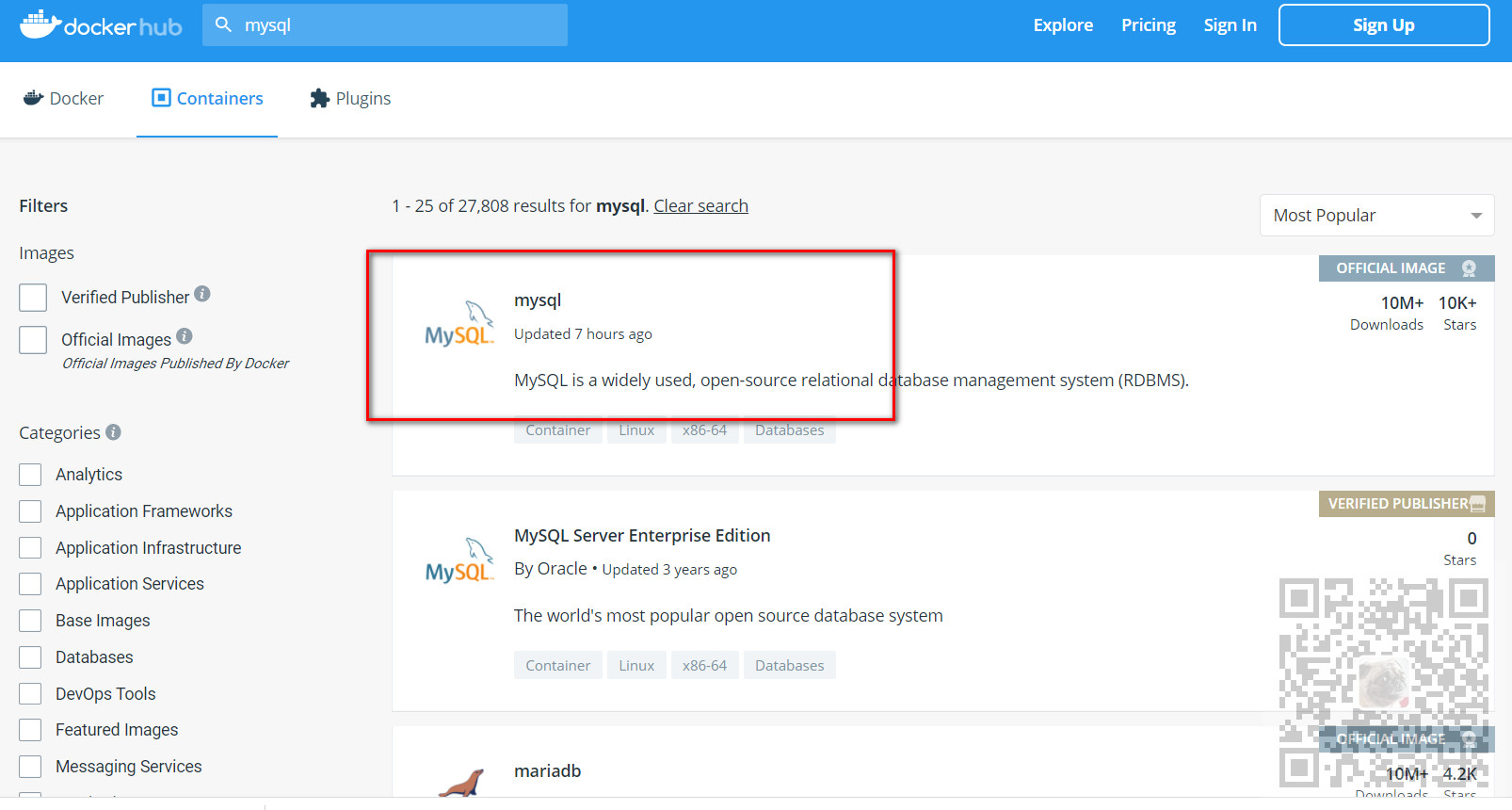Click Official Images info icon
Screen dimensions: 1512x810
(x=185, y=335)
